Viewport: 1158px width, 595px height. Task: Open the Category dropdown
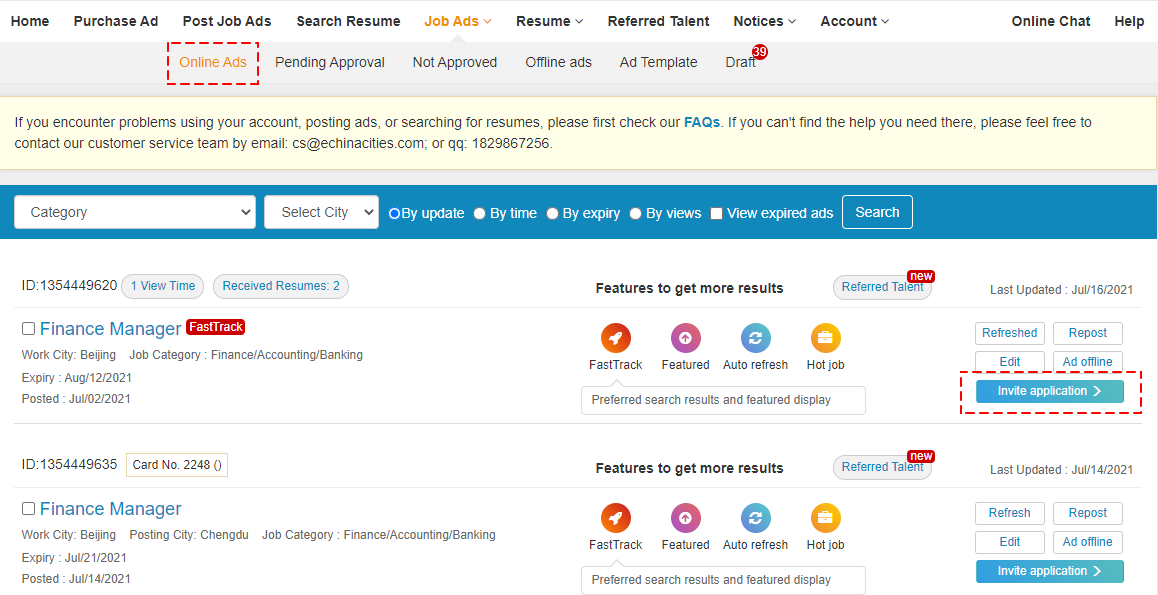tap(135, 212)
